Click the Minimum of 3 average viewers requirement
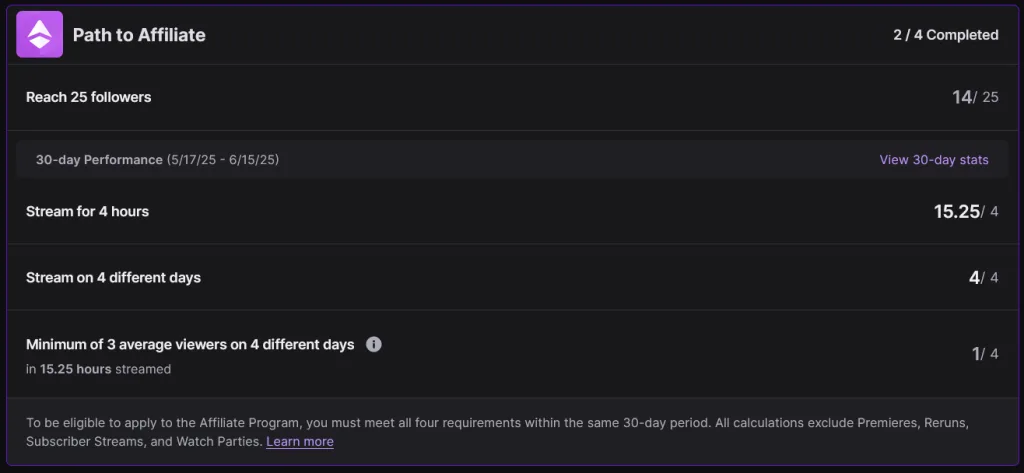Image resolution: width=1024 pixels, height=473 pixels. pos(190,344)
